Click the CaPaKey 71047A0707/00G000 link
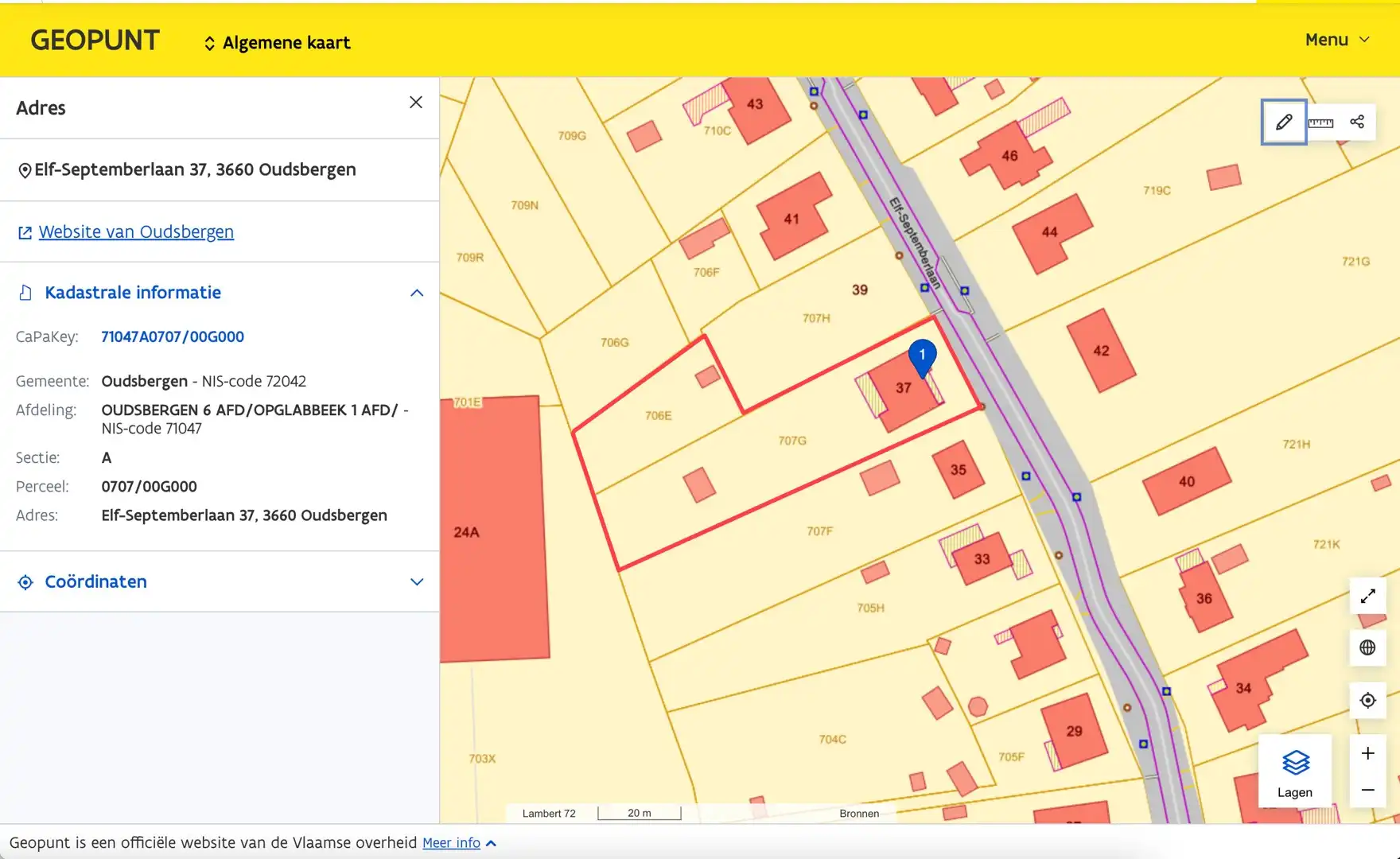Viewport: 1400px width, 859px height. pos(173,336)
